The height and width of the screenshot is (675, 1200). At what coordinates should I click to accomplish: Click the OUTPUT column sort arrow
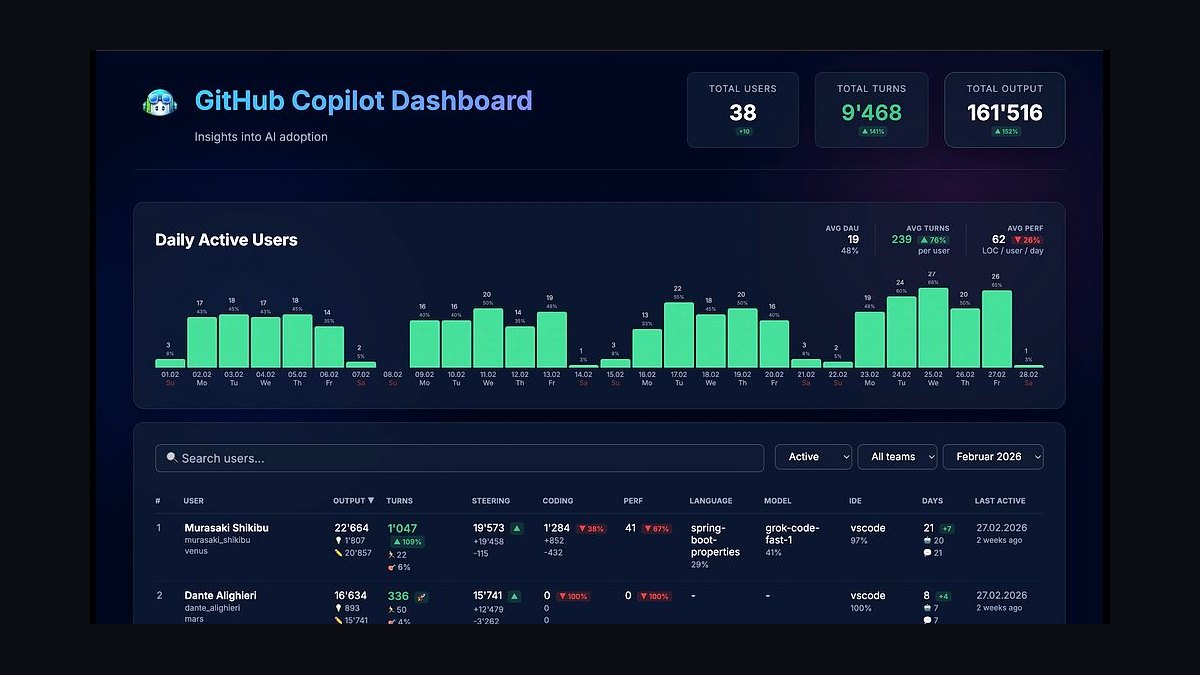(x=371, y=501)
